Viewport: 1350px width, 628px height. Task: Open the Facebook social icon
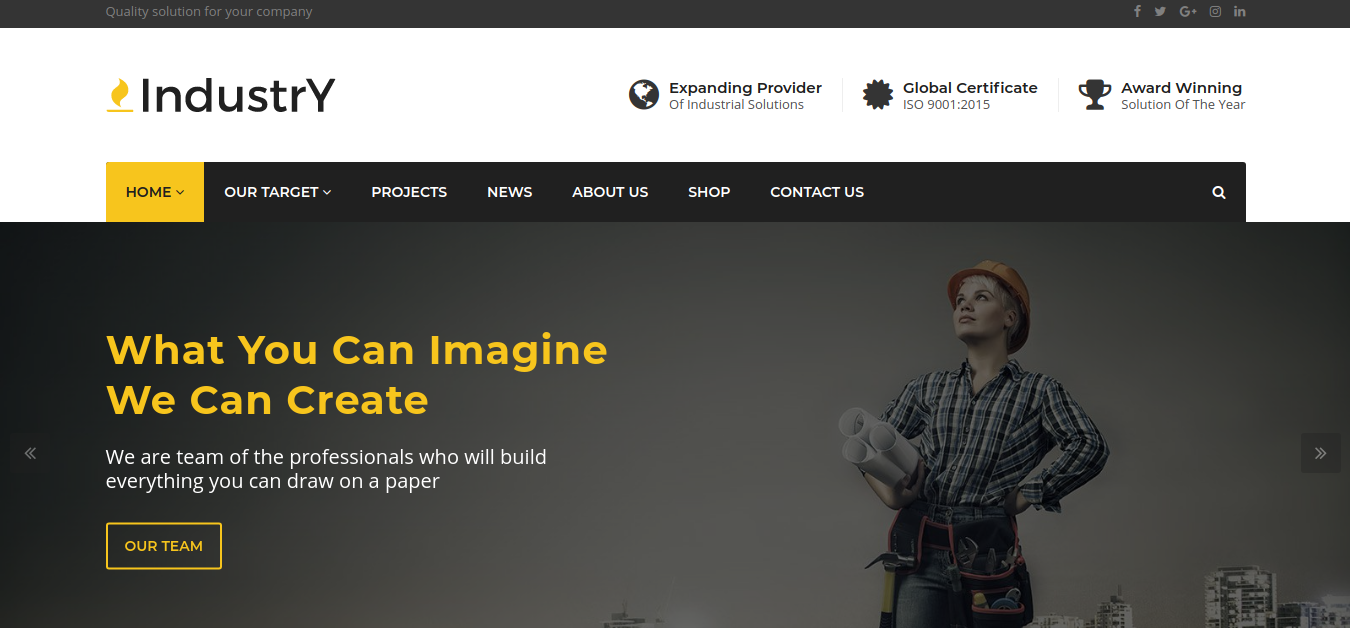click(1137, 12)
